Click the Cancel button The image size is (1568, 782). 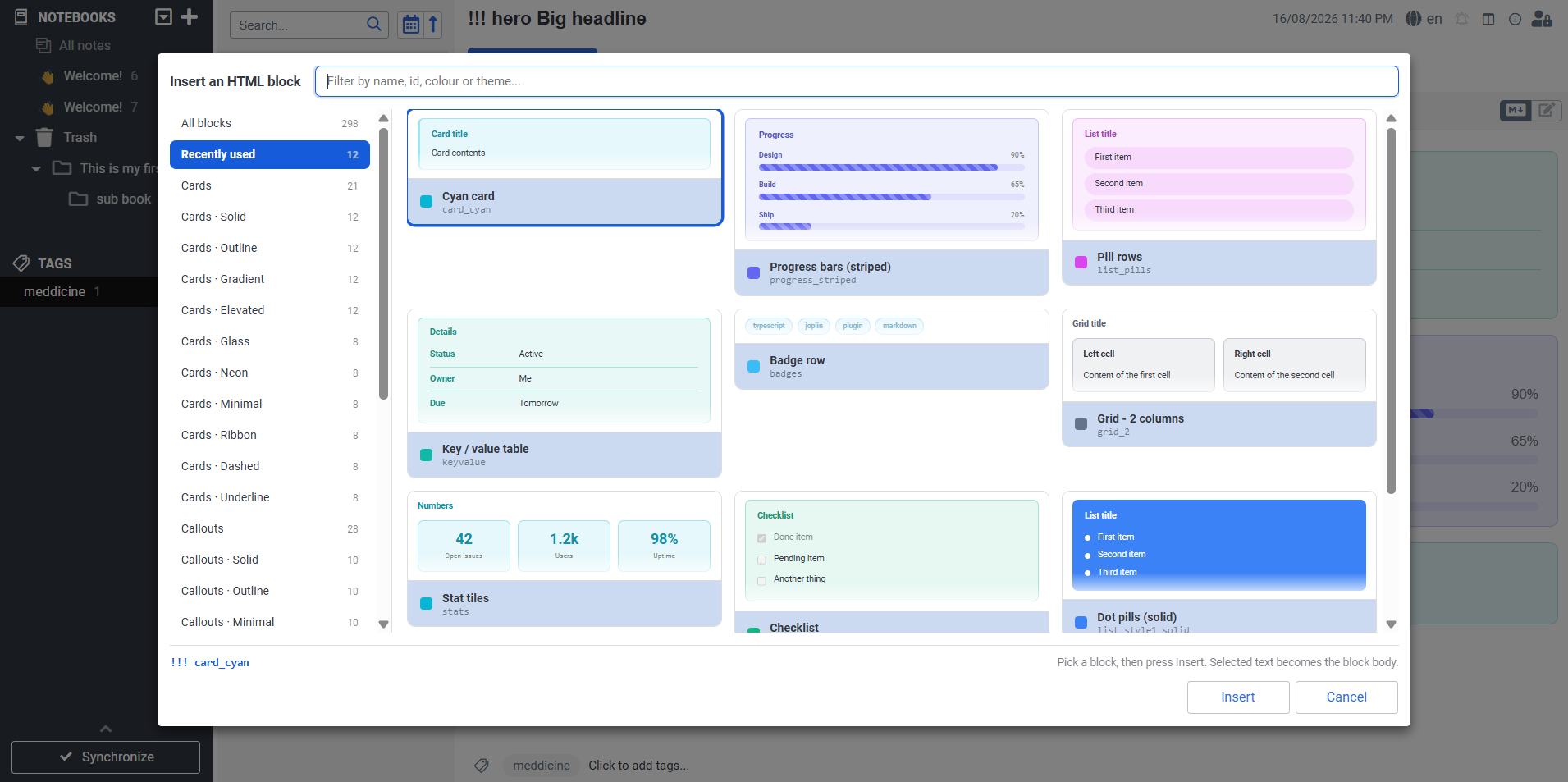(1346, 697)
